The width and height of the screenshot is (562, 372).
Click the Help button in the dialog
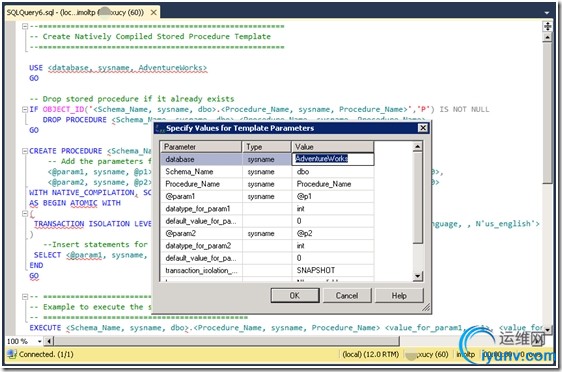point(399,296)
